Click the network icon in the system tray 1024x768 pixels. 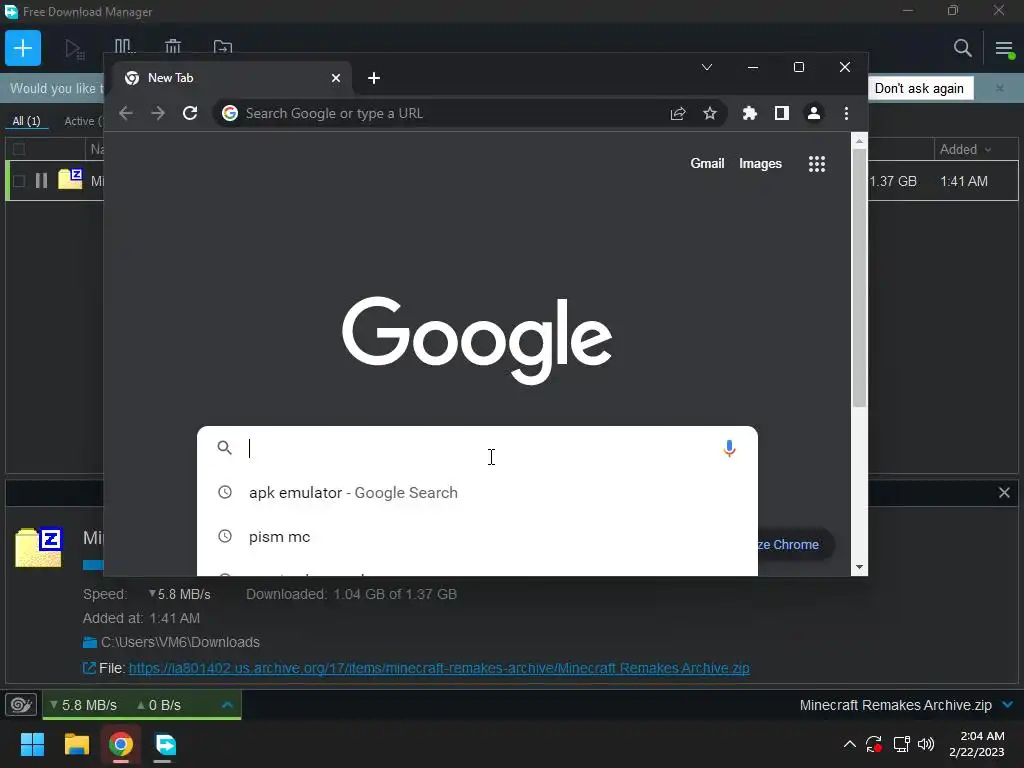(901, 744)
